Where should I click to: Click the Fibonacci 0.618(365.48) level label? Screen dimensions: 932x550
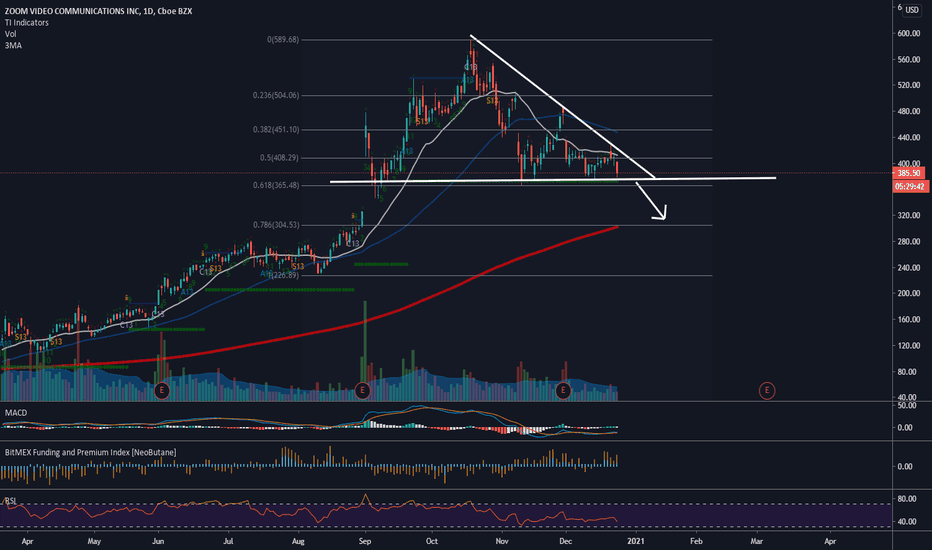pos(276,186)
